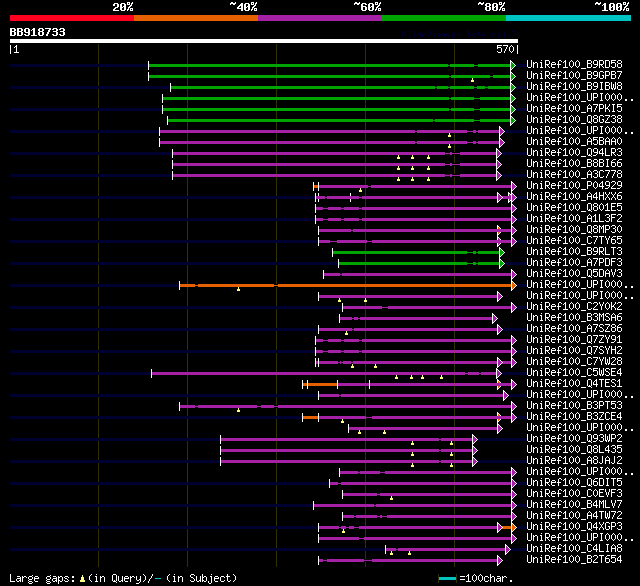Select the UniRef100_Q4XGP3 label

pos(574,527)
